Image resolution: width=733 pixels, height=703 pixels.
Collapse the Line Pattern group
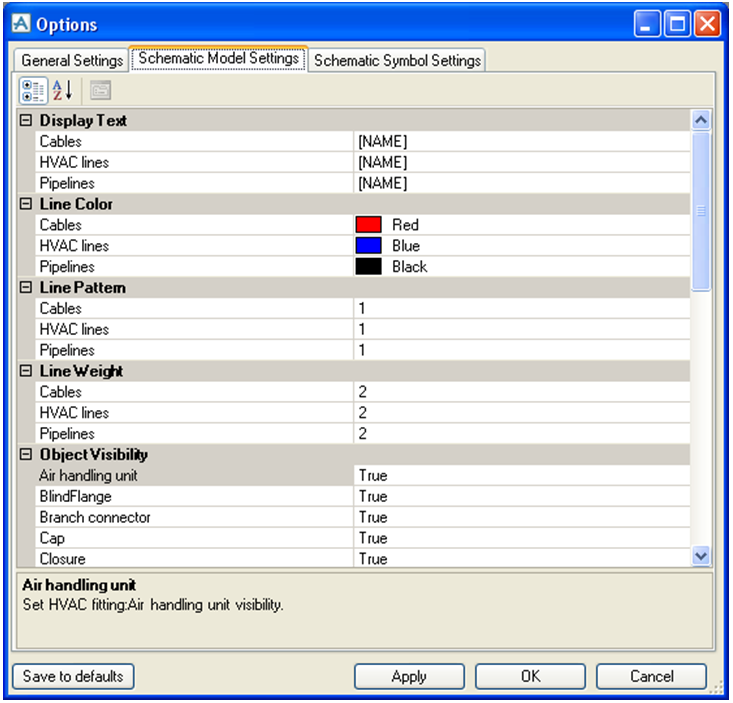(27, 288)
